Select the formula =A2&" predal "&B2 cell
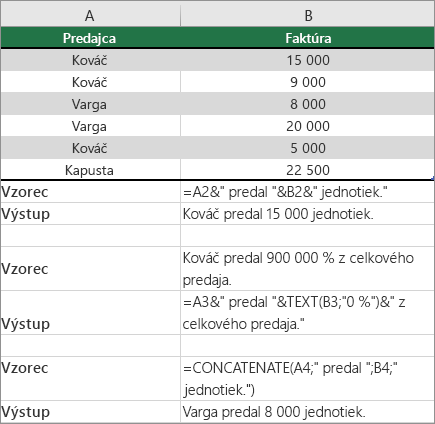The height and width of the screenshot is (424, 435). pyautogui.click(x=307, y=192)
